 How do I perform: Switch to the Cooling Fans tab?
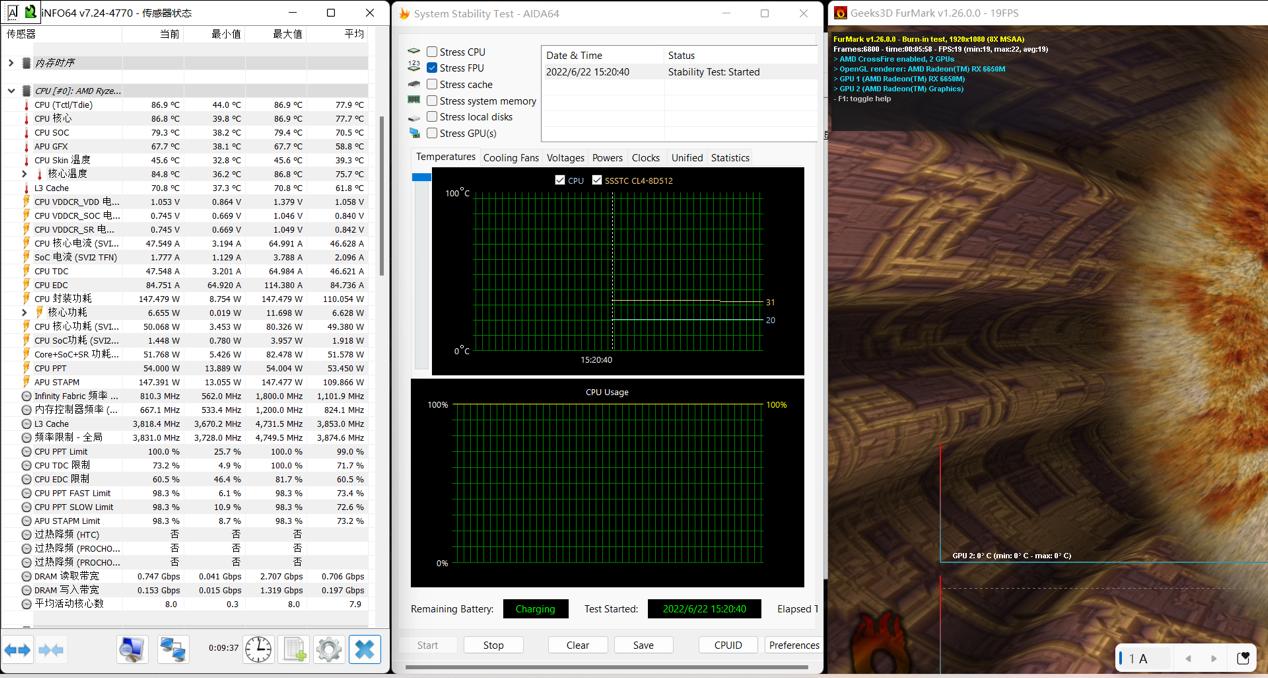[510, 158]
